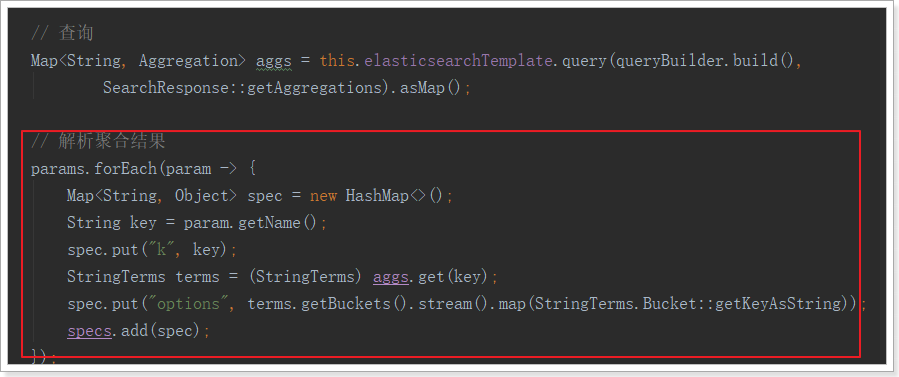Click the 查询 comment line
Screen dimensions: 899x377
[62, 33]
